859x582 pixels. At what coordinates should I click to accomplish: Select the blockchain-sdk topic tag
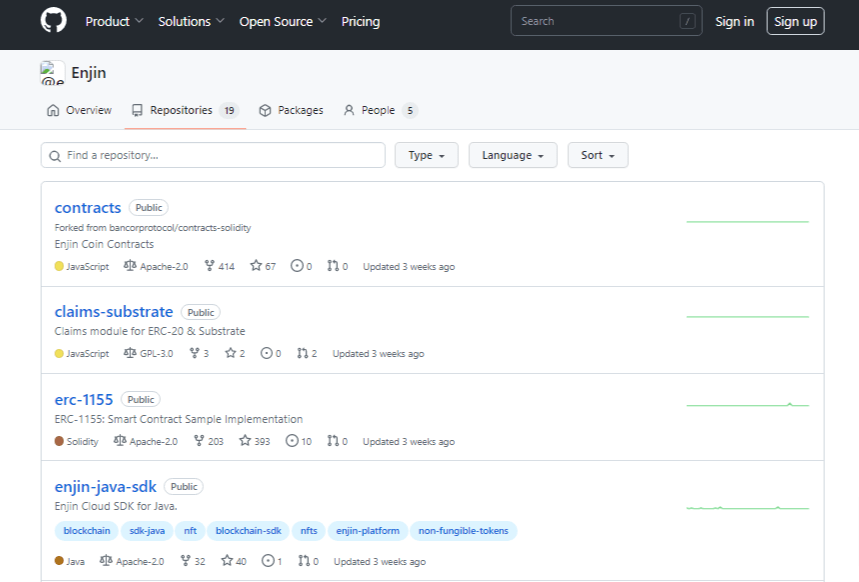(248, 530)
